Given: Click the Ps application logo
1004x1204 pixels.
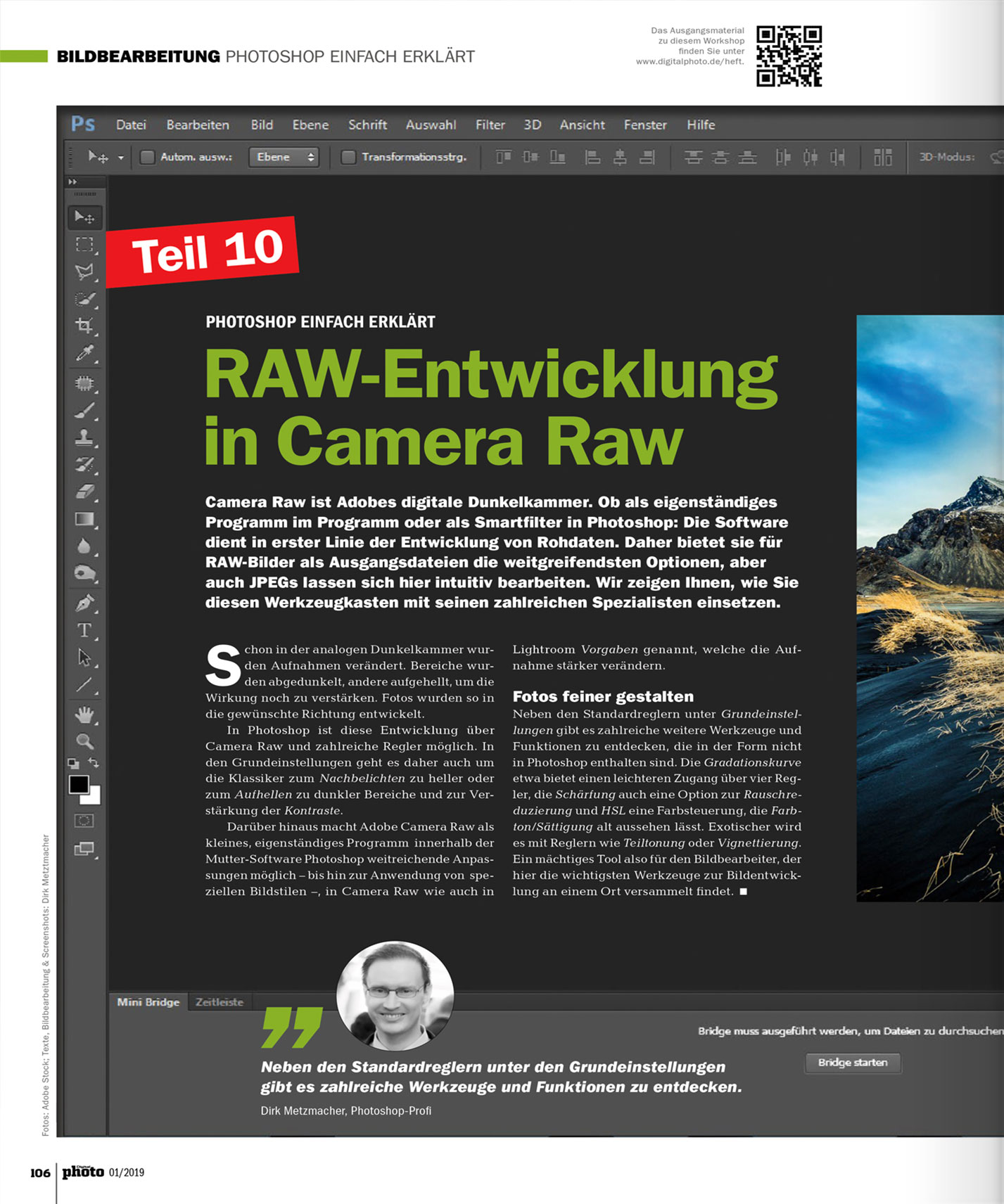Looking at the screenshot, I should (83, 124).
